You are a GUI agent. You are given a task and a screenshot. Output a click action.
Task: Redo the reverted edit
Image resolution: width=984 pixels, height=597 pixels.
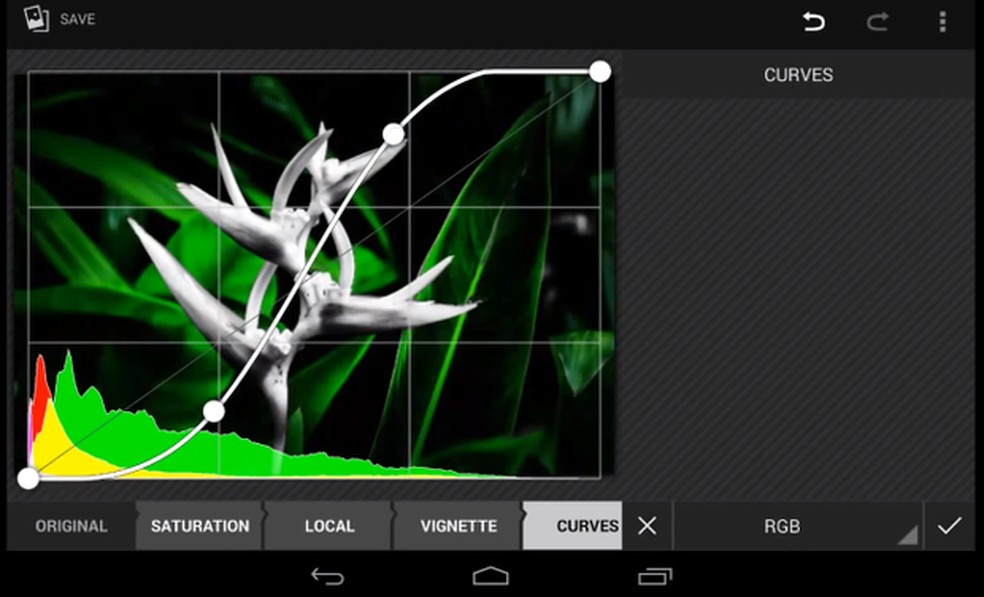pos(878,20)
